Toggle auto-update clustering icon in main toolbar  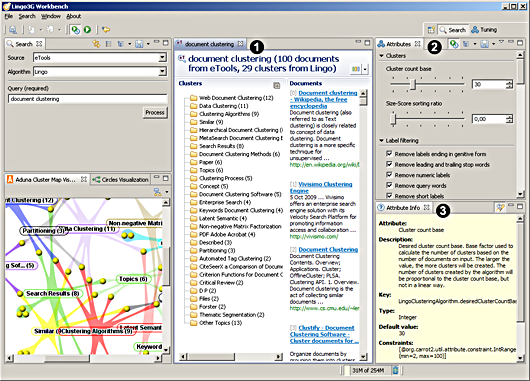(x=75, y=30)
